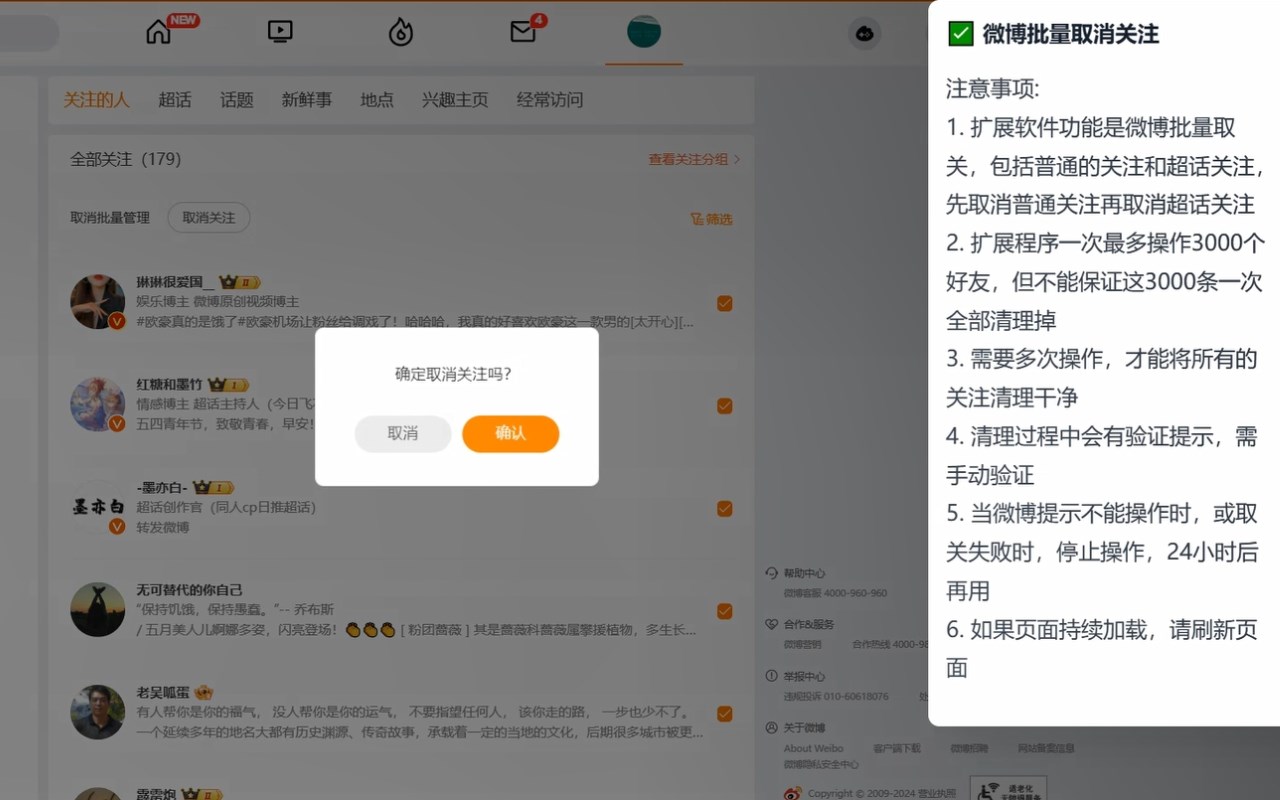Click the search field at top left
The height and width of the screenshot is (800, 1280).
(x=28, y=33)
